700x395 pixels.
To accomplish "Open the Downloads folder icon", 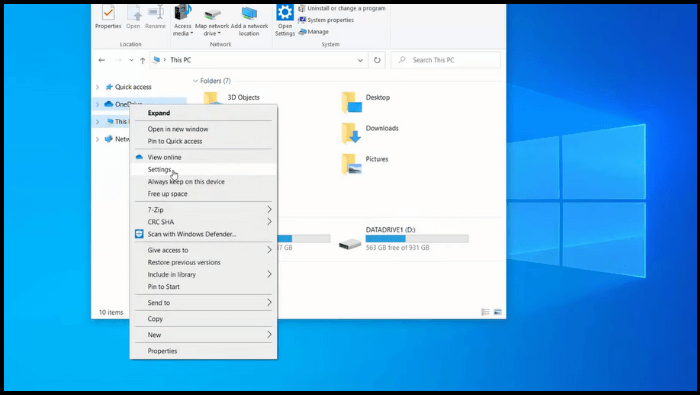I will click(x=352, y=133).
